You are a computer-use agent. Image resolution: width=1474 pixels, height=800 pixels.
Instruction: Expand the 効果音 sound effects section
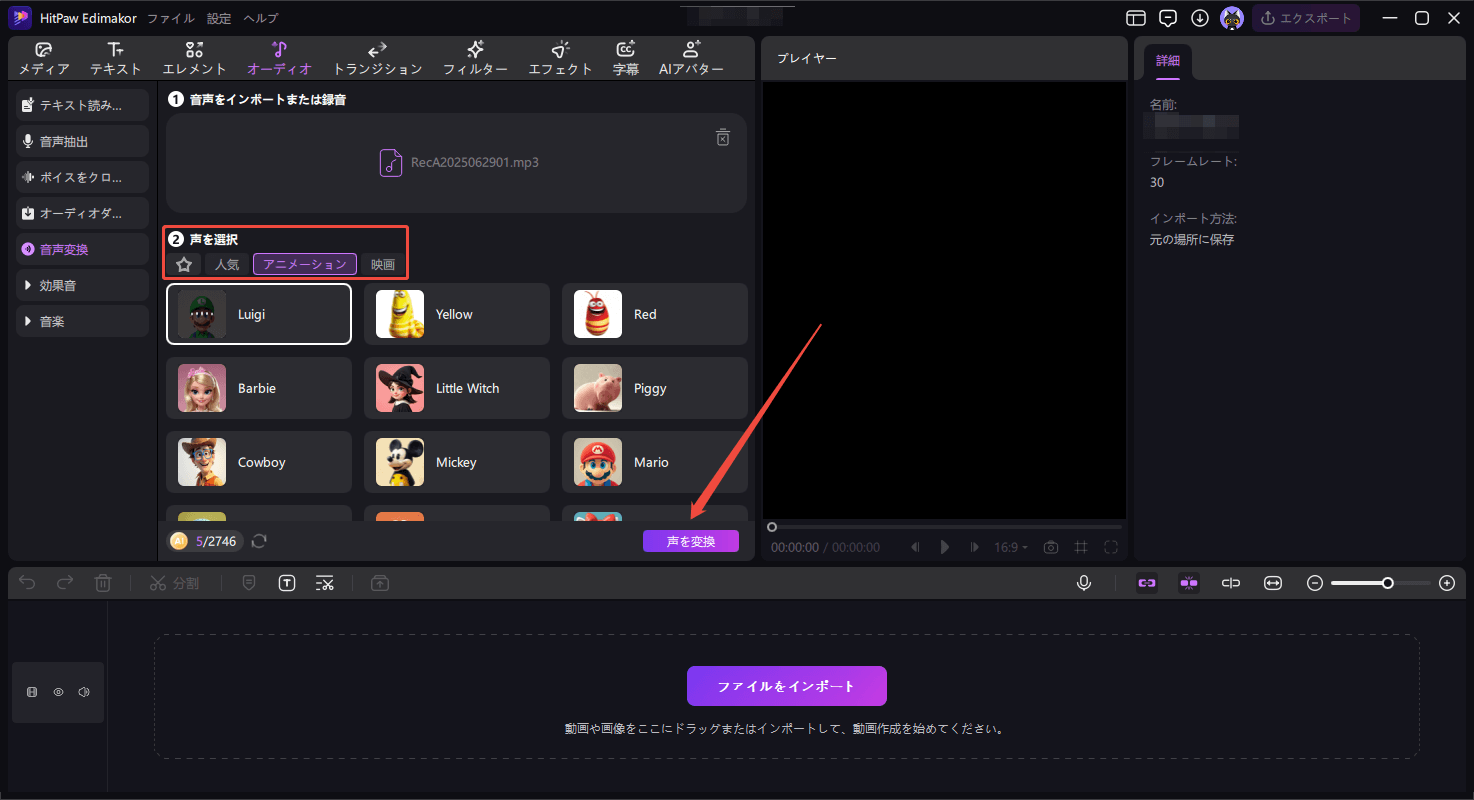(x=83, y=285)
